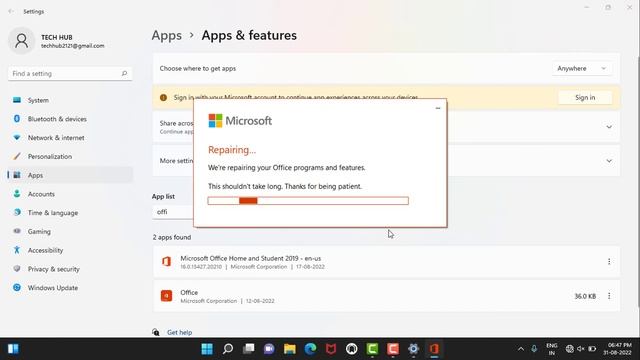
Task: Click the 36.0 KB size value
Action: (585, 296)
